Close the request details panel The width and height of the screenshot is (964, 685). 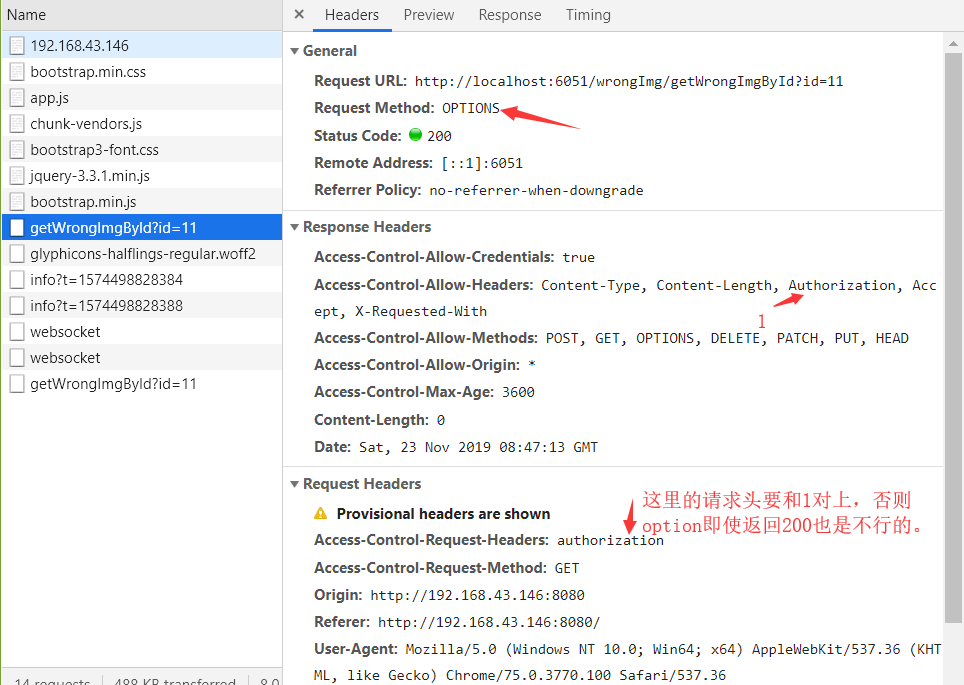coord(299,15)
